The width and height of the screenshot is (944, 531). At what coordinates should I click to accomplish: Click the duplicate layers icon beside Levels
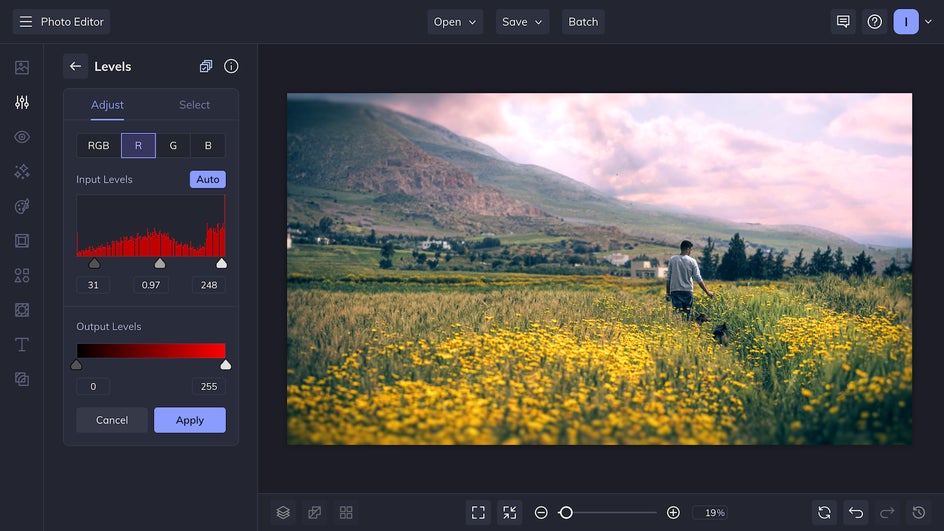[x=206, y=66]
